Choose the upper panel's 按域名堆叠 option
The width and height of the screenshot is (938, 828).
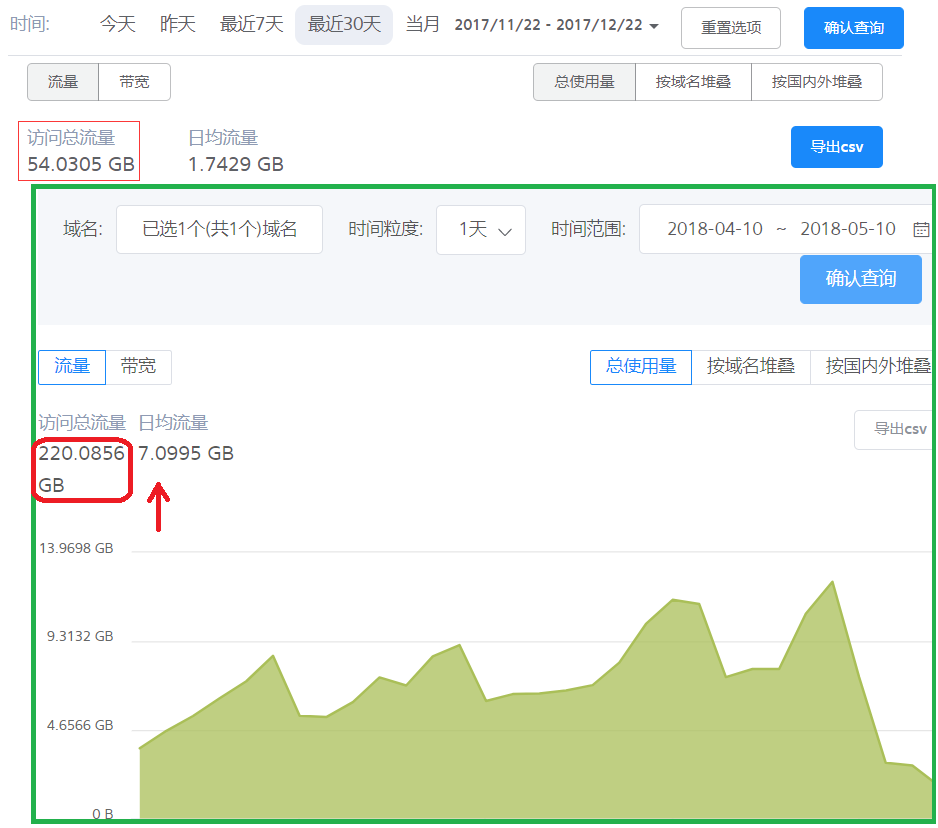coord(693,82)
